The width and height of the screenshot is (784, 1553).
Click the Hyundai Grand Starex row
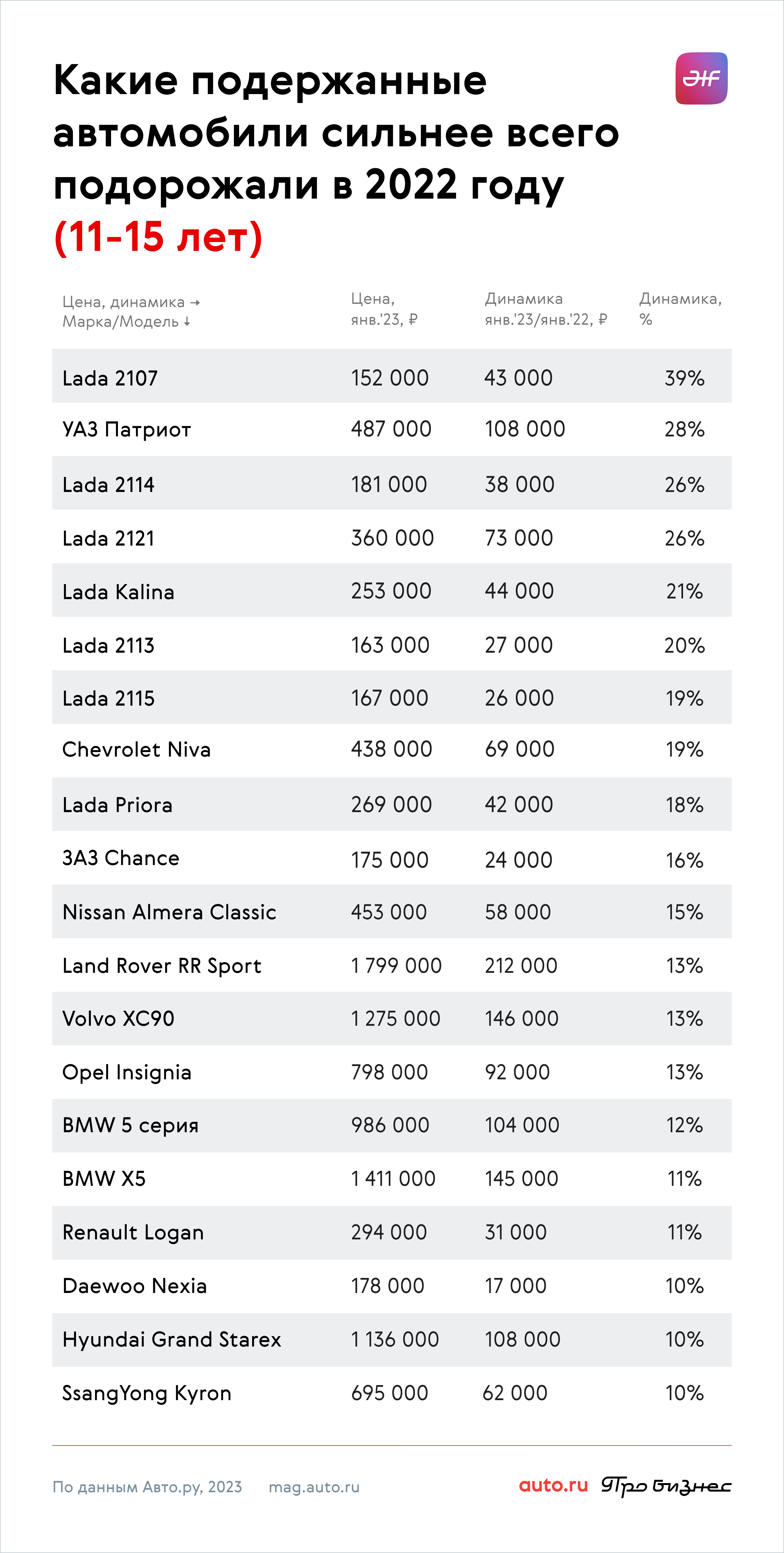coord(392,1340)
